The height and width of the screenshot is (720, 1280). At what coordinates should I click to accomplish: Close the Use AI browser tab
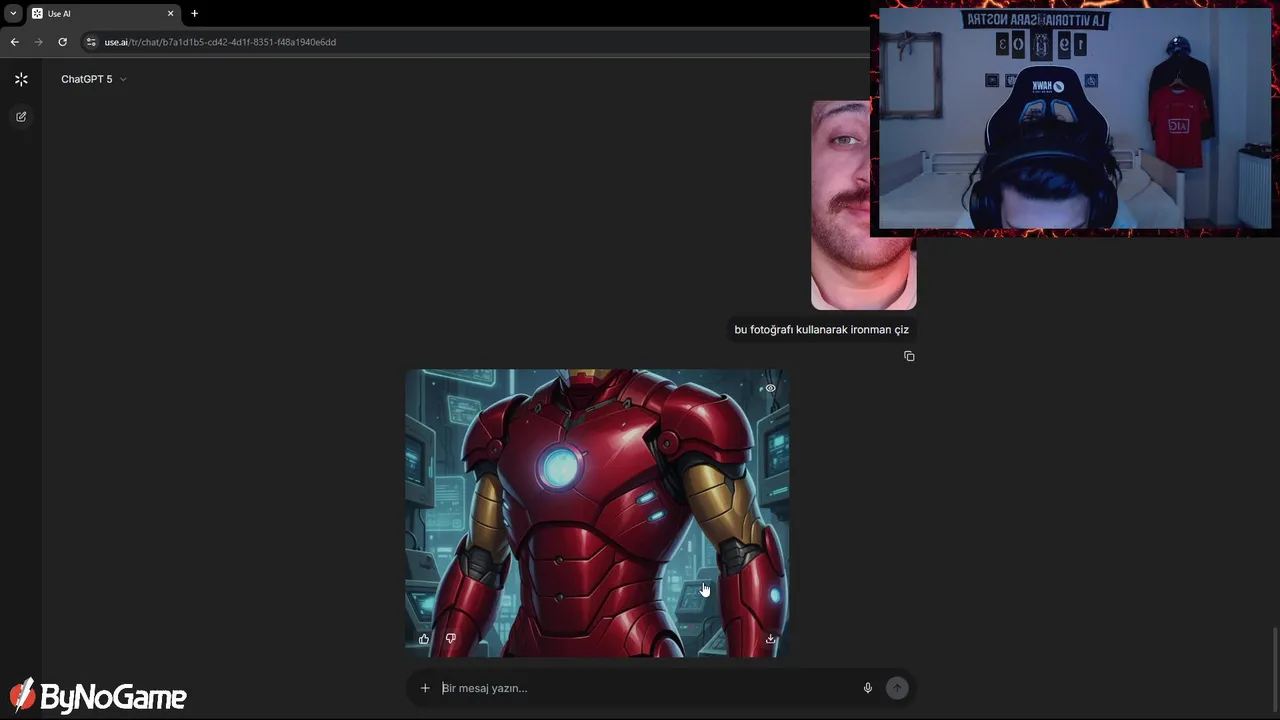point(170,14)
